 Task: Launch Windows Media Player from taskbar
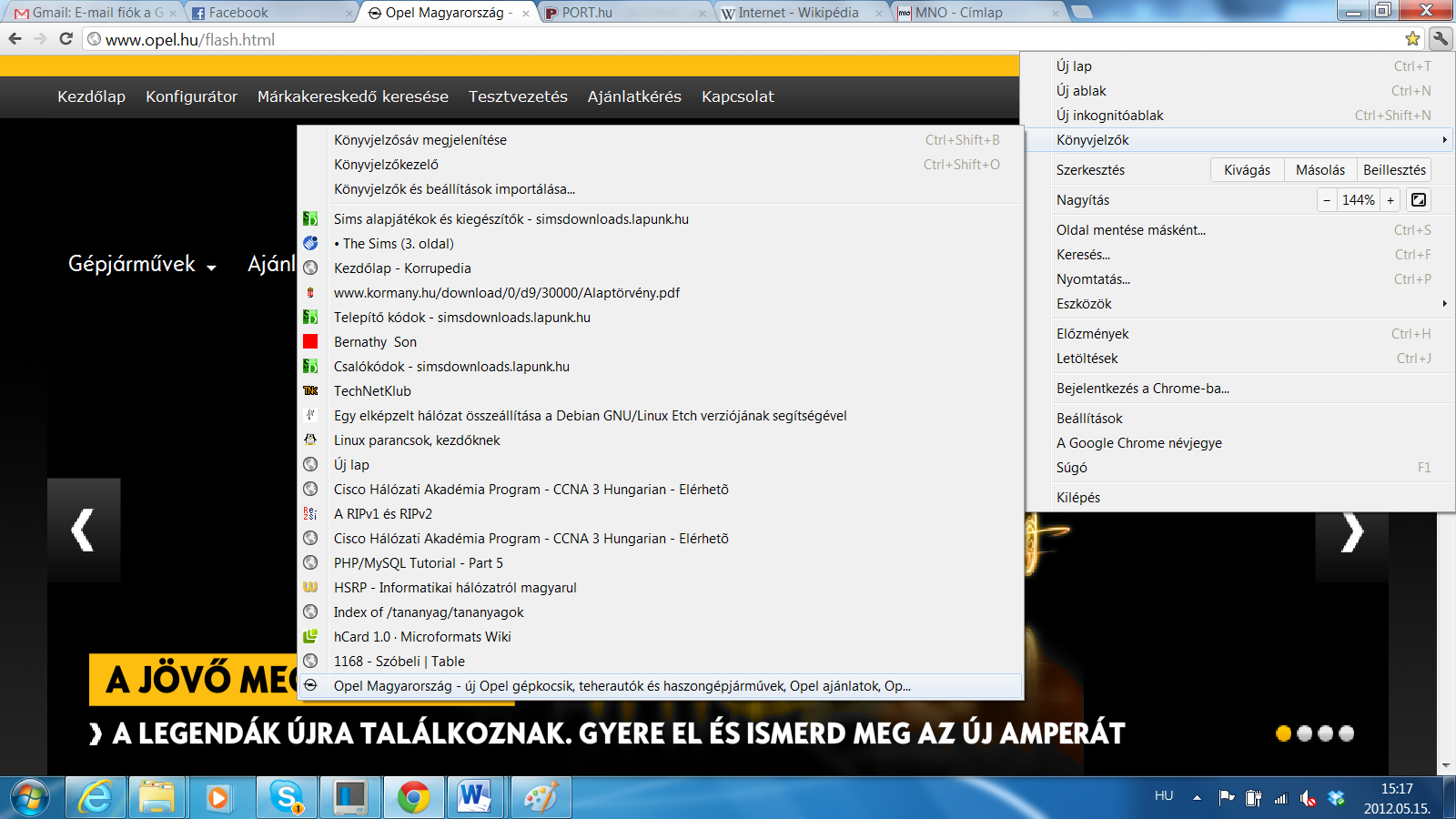(x=218, y=798)
